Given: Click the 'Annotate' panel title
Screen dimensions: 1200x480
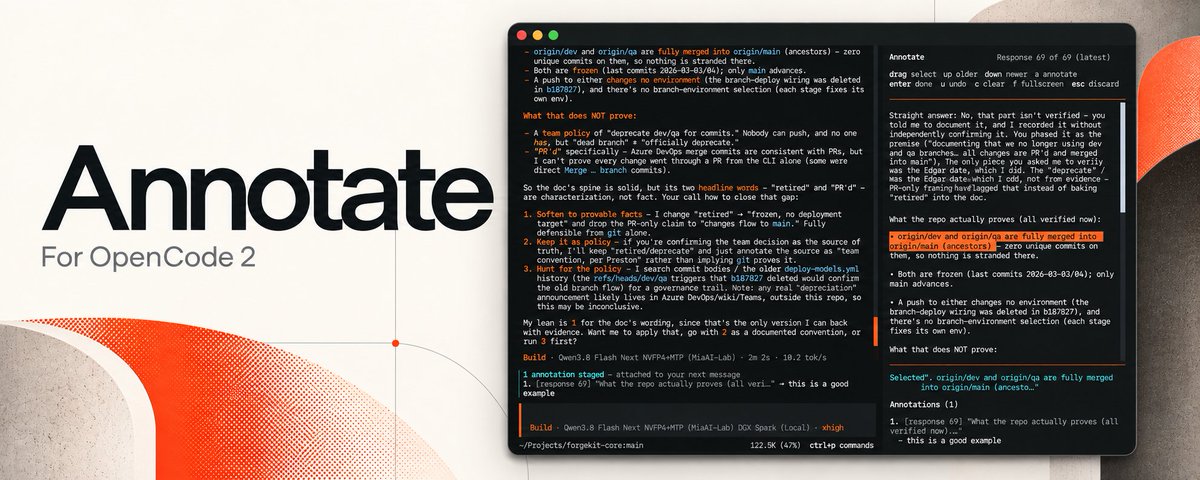Looking at the screenshot, I should click(906, 57).
